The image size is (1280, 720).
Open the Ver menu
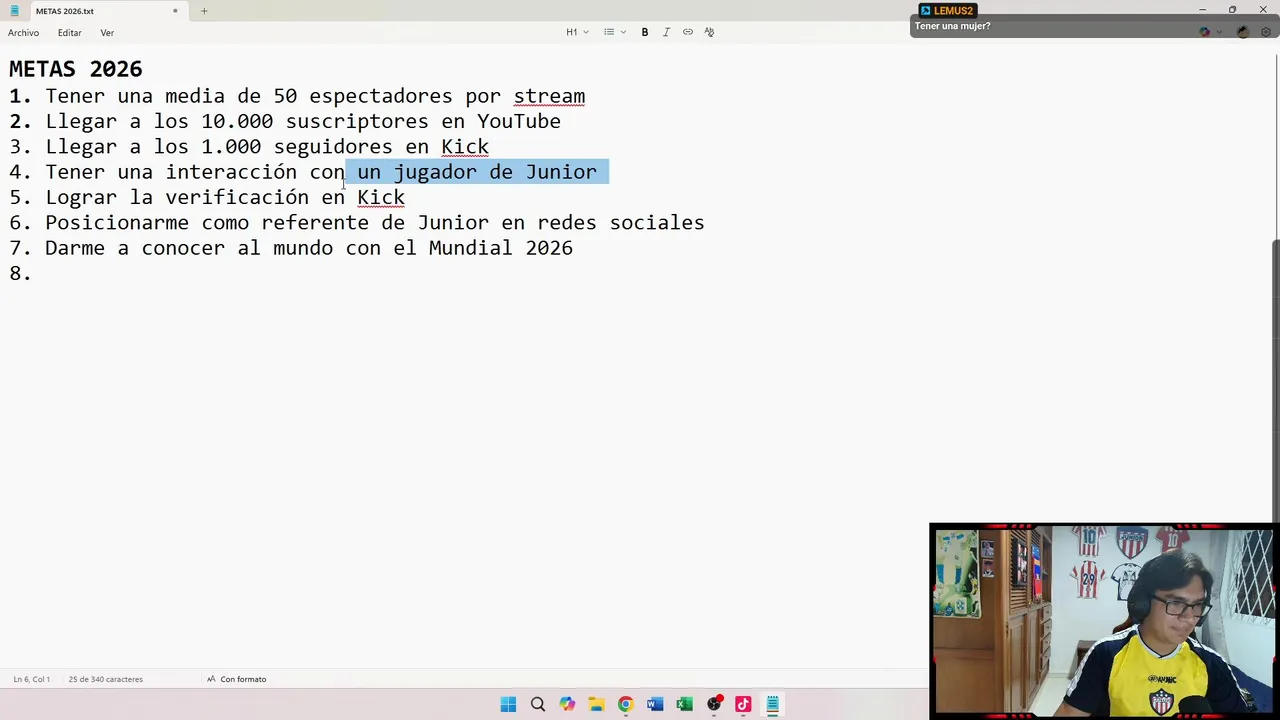(107, 33)
